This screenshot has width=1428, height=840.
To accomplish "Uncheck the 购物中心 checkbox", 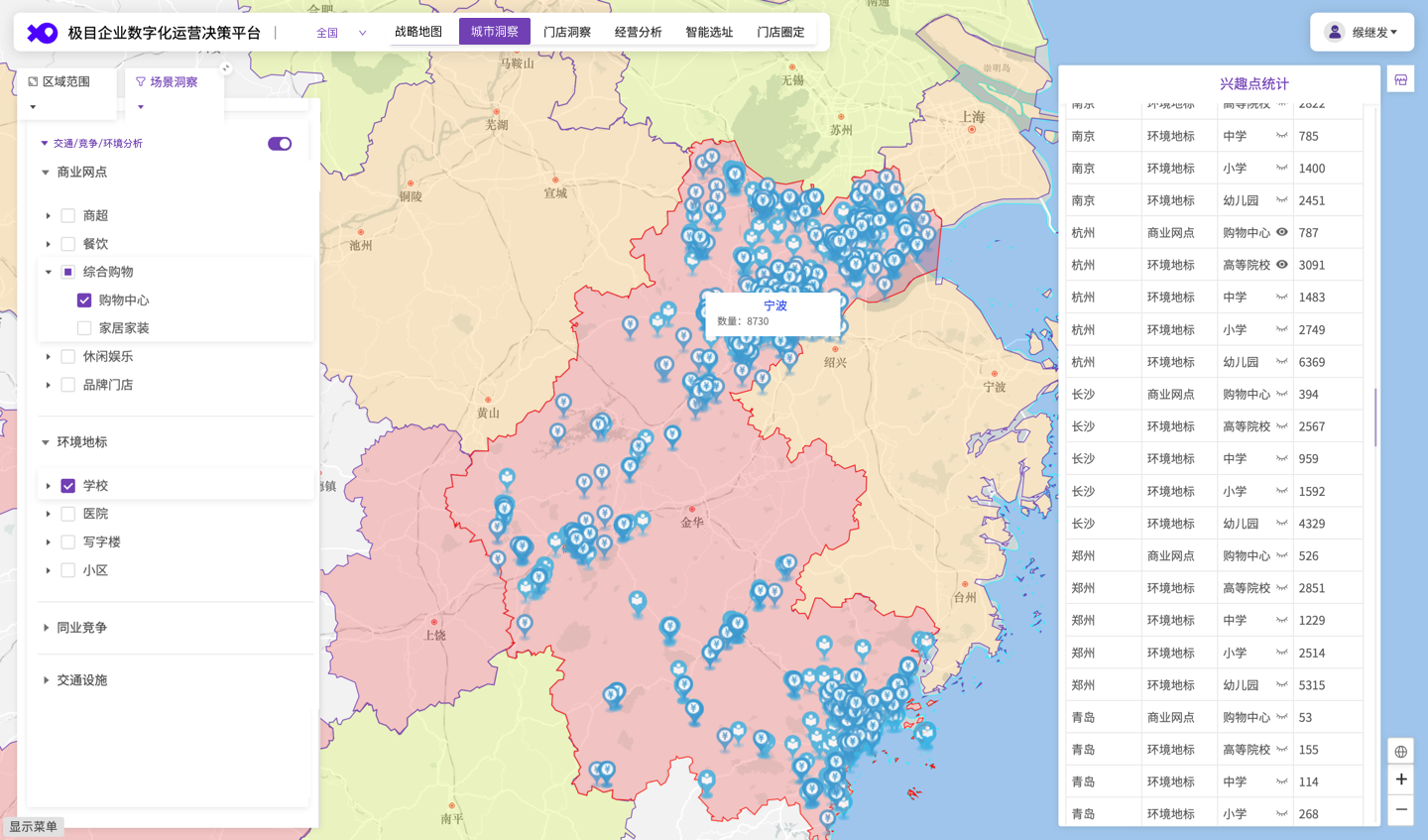I will [84, 300].
